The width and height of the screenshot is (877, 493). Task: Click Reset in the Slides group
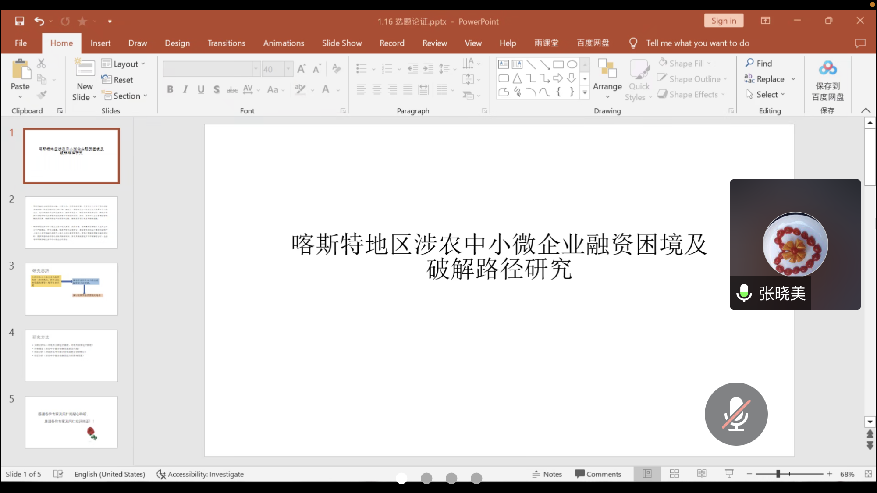[122, 80]
